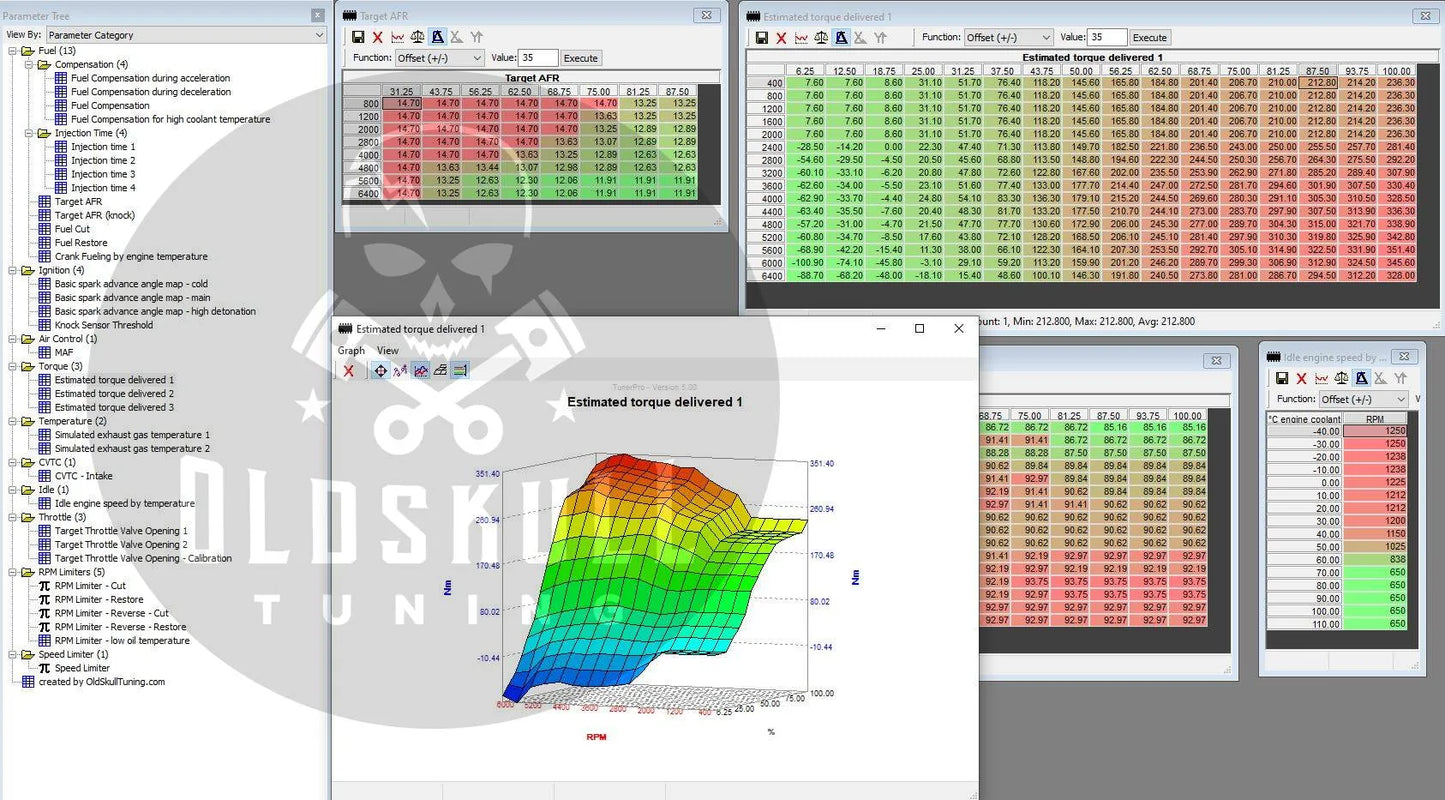Open Function dropdown in Estimated torque window

(x=1007, y=37)
